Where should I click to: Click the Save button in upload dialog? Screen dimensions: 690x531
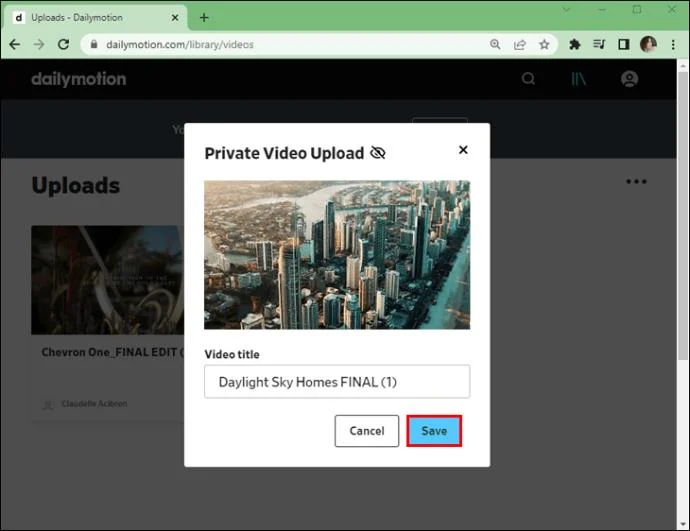tap(434, 431)
